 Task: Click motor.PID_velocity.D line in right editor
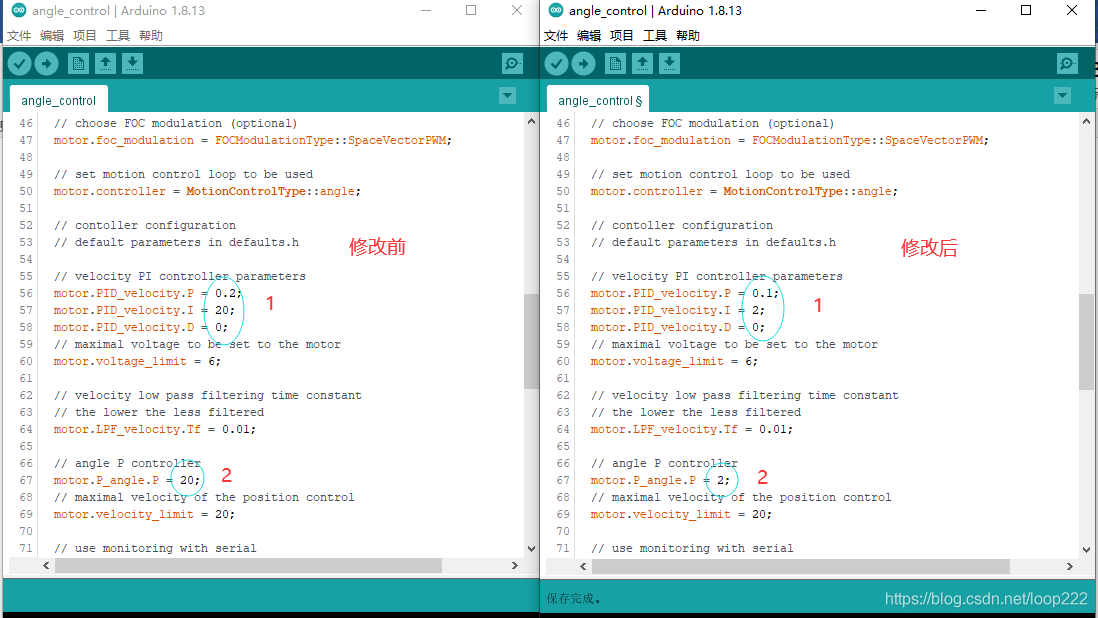tap(678, 327)
